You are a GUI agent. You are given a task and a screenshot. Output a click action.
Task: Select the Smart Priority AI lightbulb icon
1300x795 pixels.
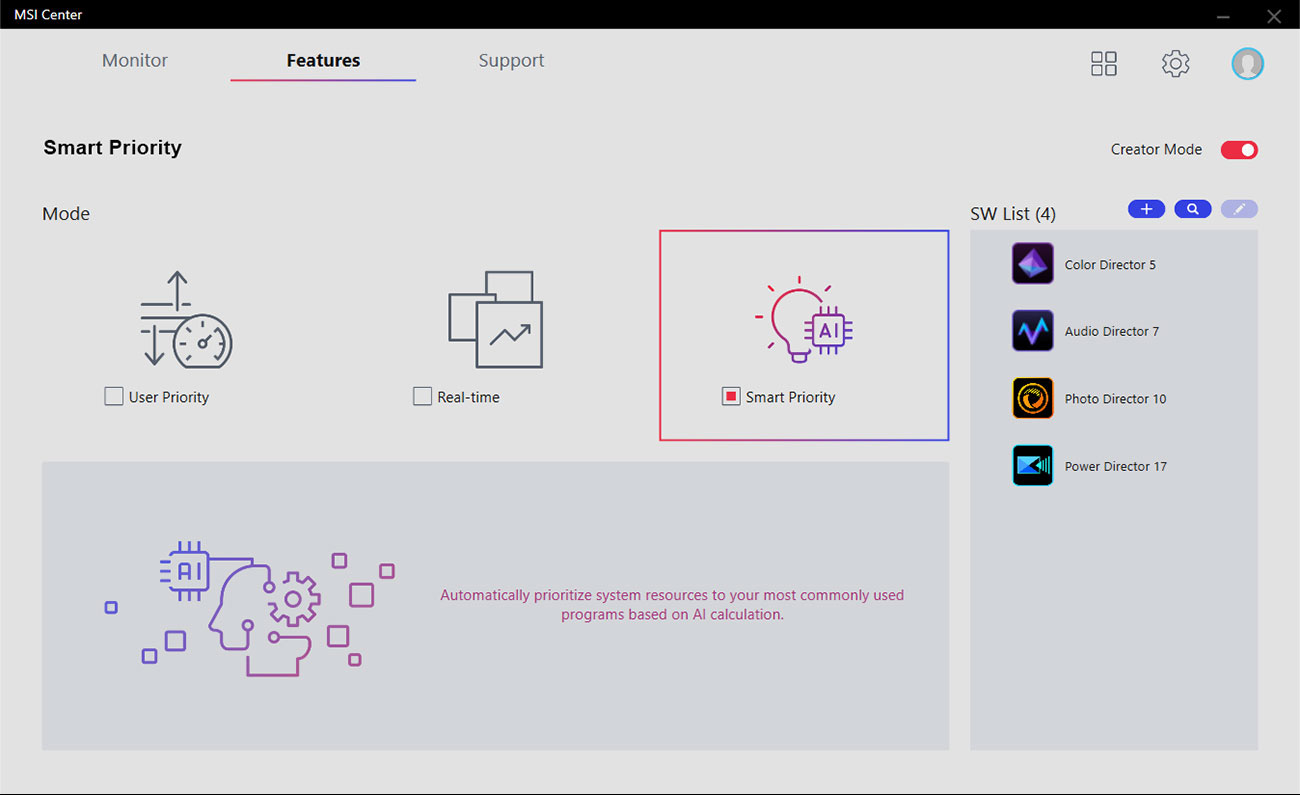click(x=804, y=320)
